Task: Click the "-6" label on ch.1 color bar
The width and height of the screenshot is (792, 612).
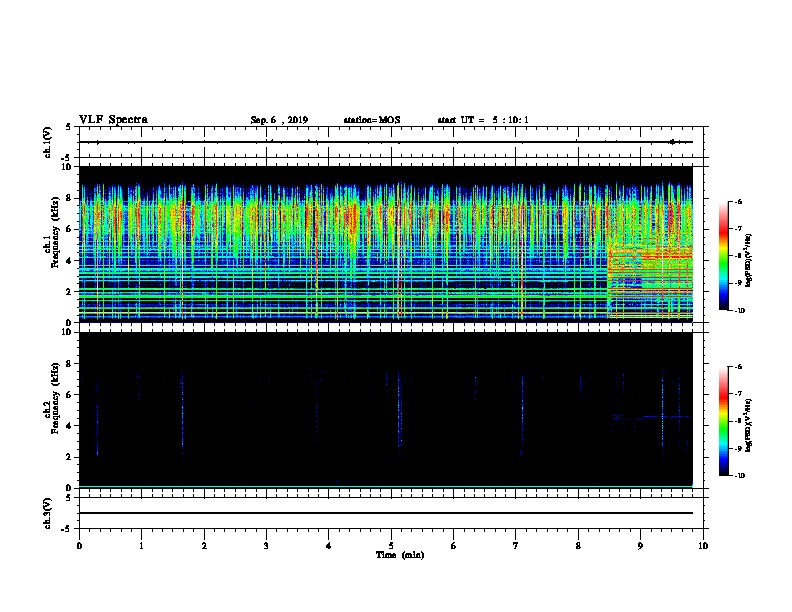Action: [738, 201]
